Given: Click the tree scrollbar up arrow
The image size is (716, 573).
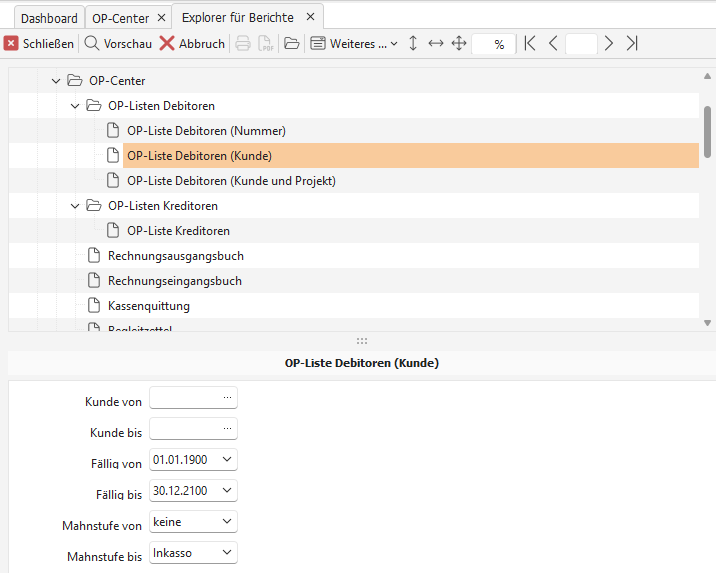Looking at the screenshot, I should coord(707,76).
